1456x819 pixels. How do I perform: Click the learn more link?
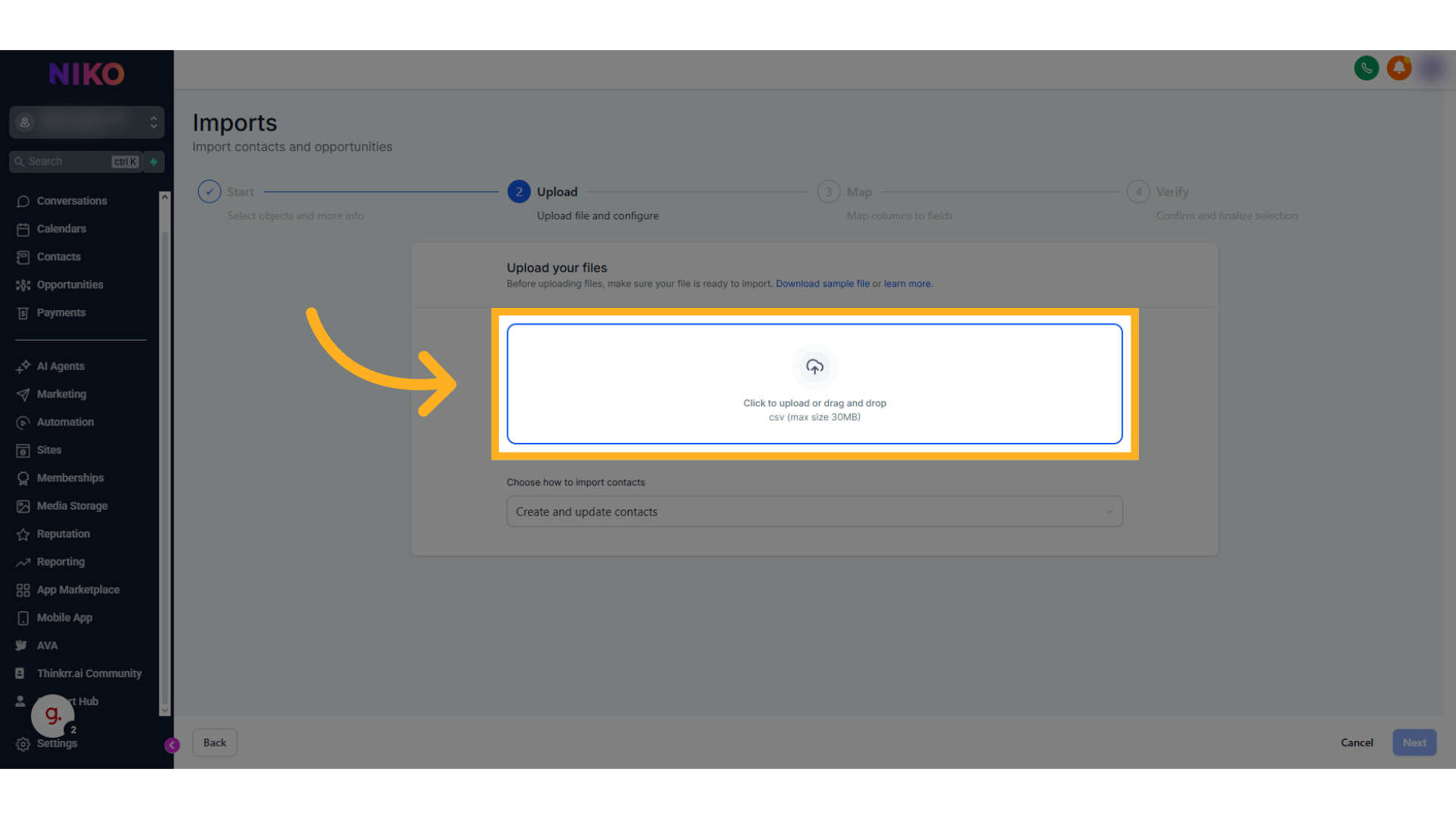907,284
